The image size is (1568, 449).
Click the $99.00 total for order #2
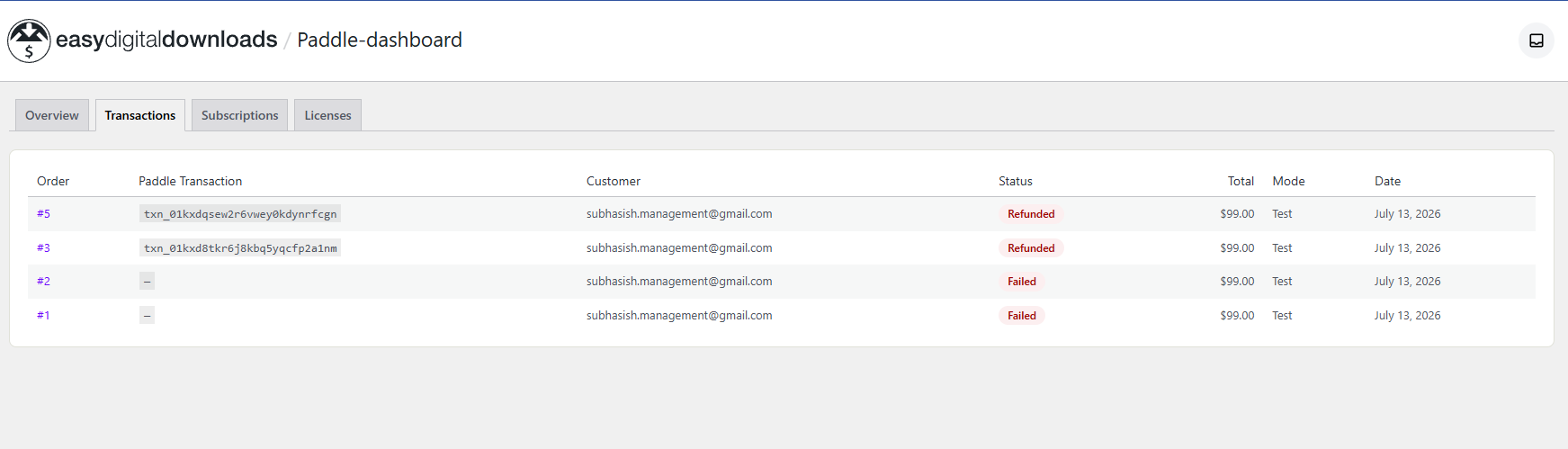click(1237, 282)
